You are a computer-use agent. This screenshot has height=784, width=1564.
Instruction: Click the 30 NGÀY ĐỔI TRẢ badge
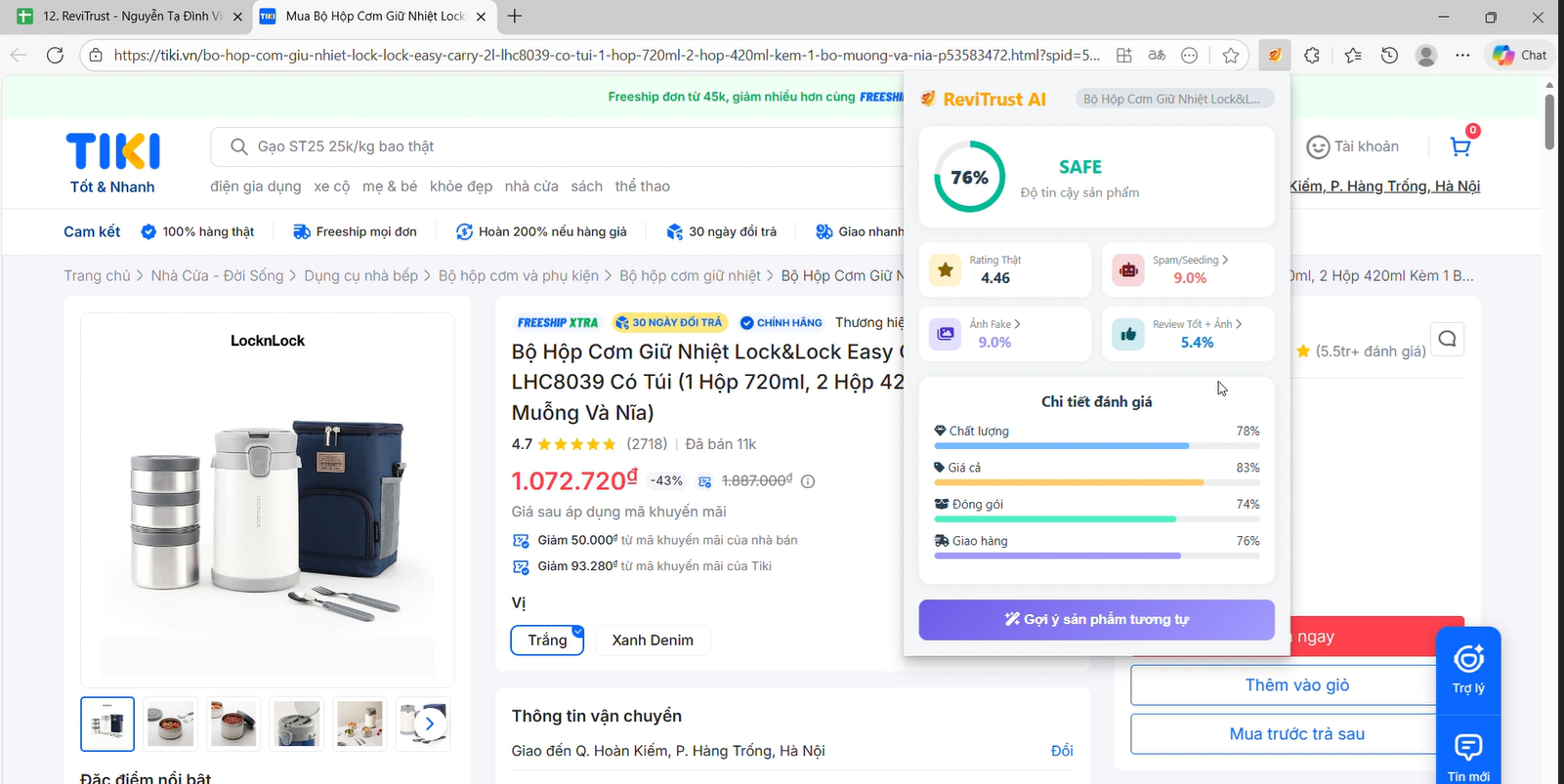[669, 322]
